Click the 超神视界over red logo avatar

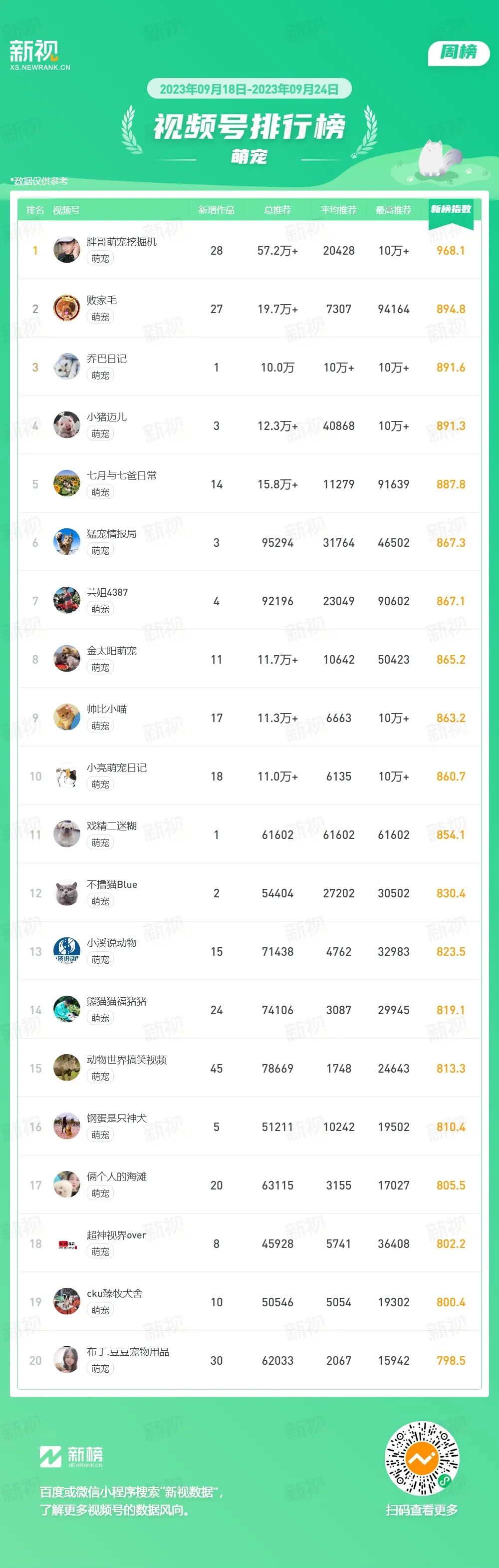coord(66,1243)
